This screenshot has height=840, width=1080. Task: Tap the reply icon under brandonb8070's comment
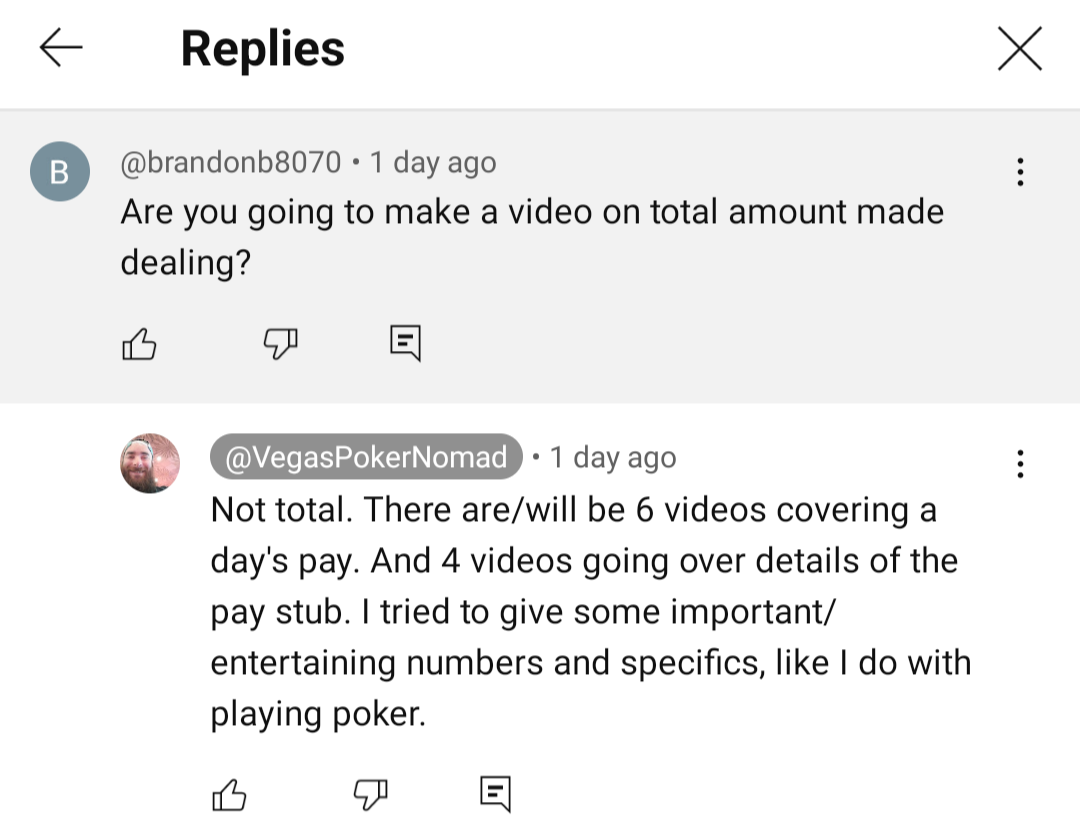click(x=405, y=343)
